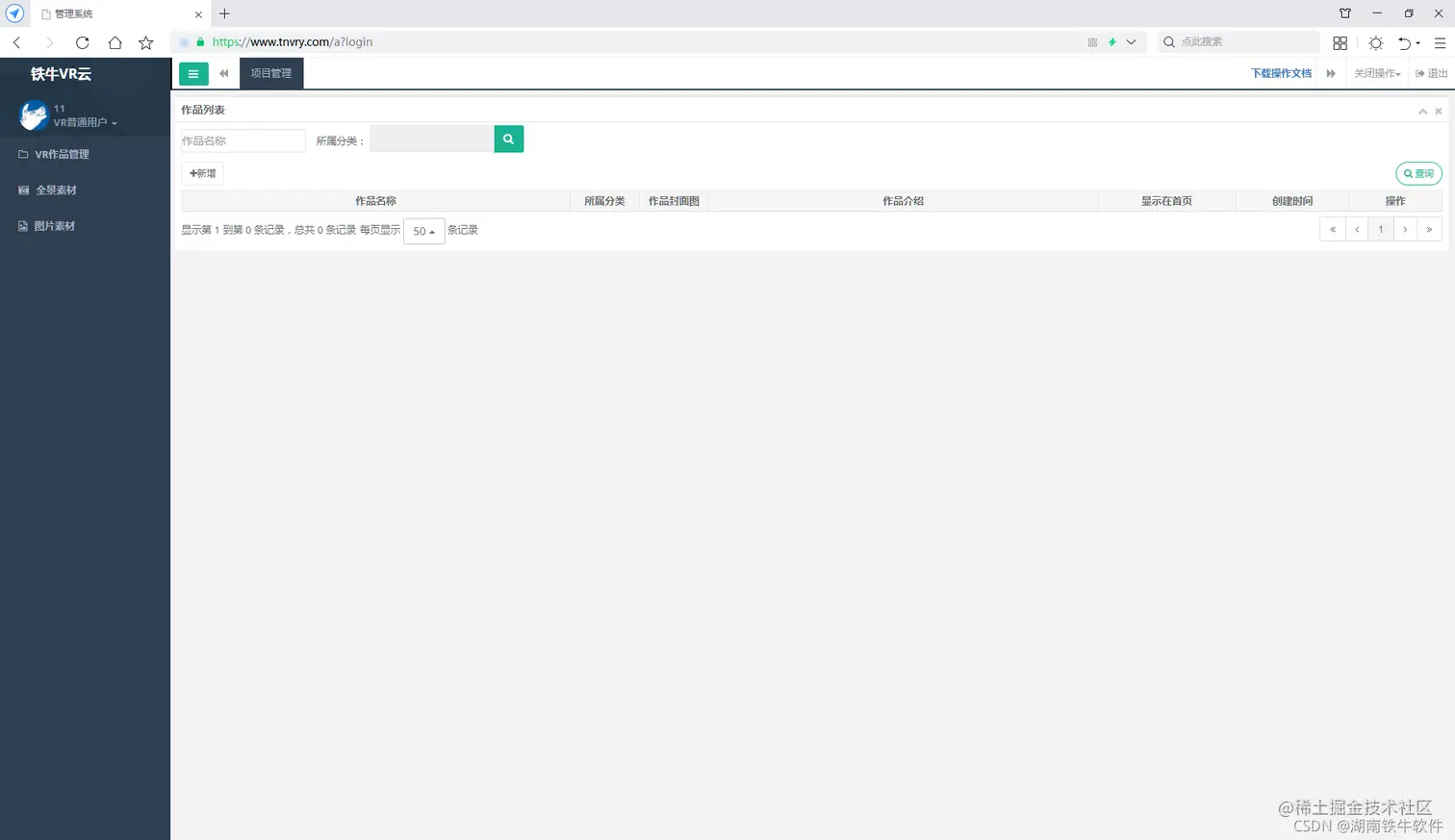This screenshot has width=1455, height=840.
Task: Toggle the green sidebar menu button
Action: (x=193, y=74)
